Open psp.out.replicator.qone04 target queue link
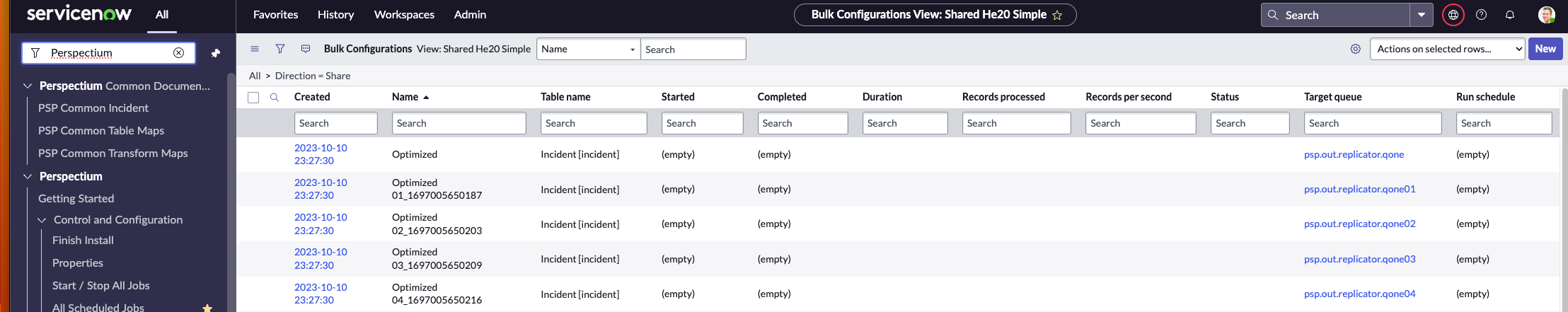1568x312 pixels. click(1359, 294)
